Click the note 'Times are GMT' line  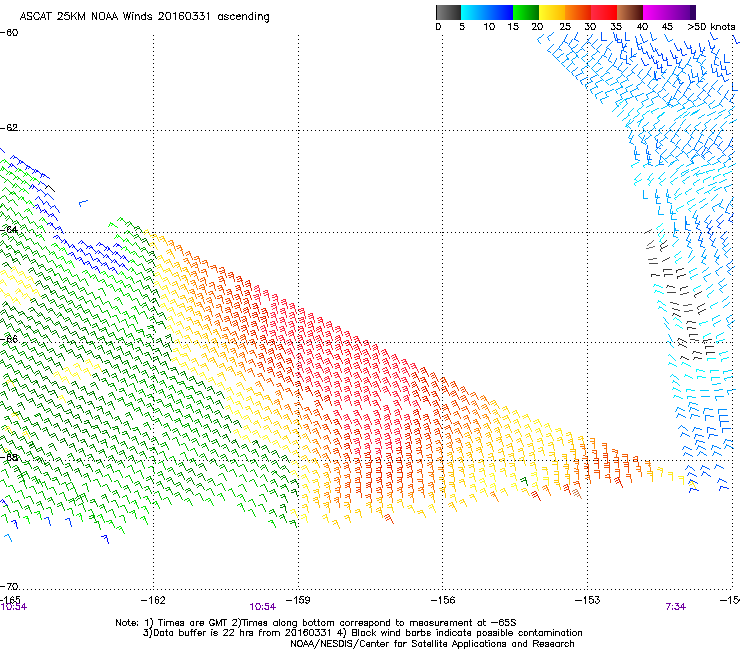[316, 623]
